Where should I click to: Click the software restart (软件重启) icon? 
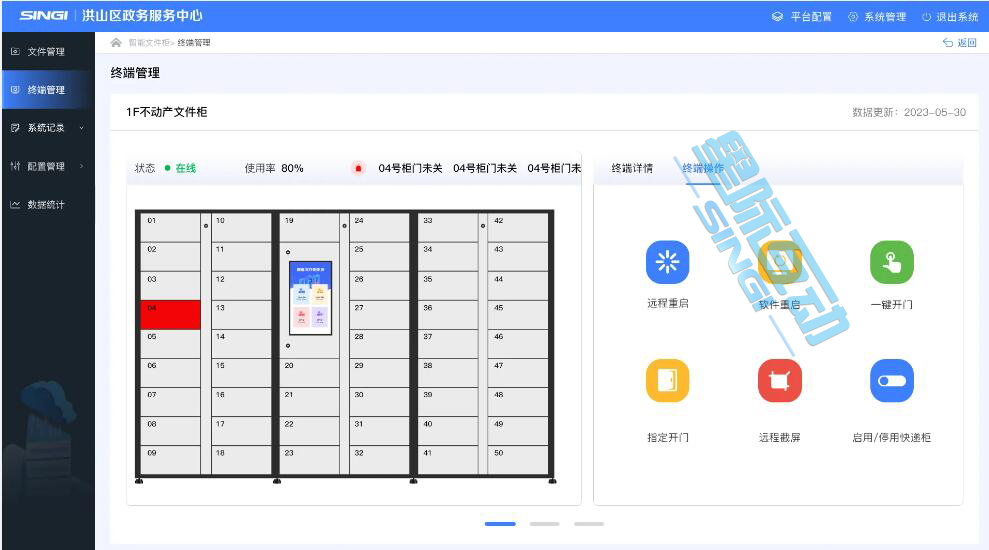[779, 262]
